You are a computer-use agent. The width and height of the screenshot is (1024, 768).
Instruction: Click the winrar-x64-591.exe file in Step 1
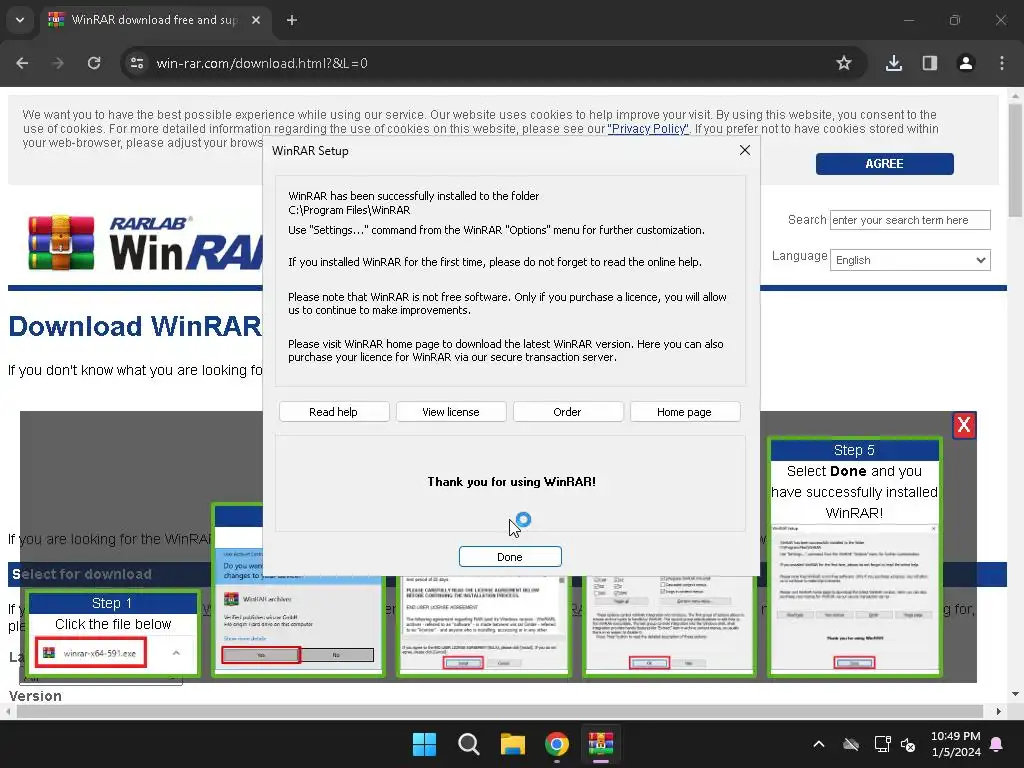pyautogui.click(x=91, y=653)
